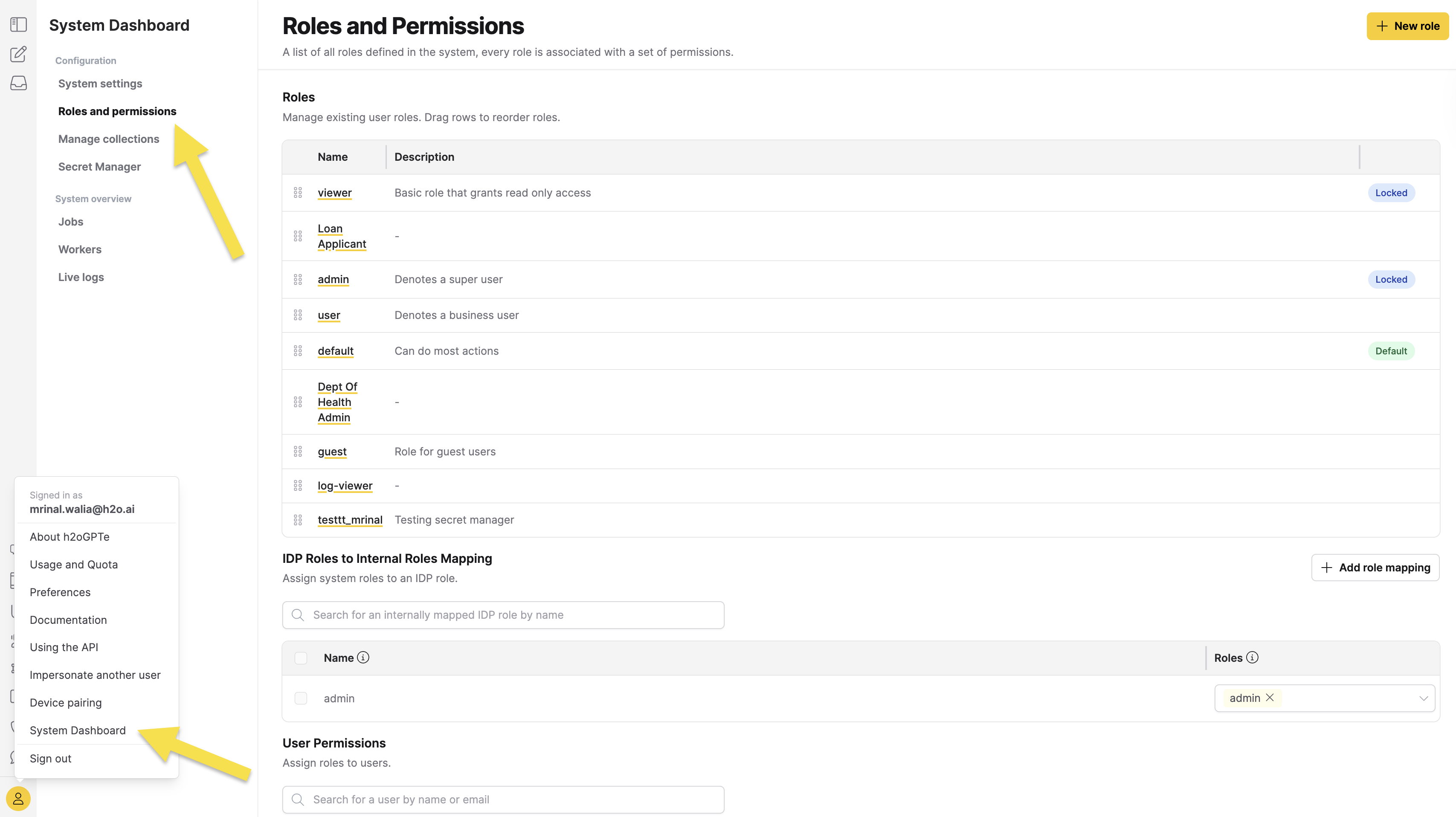This screenshot has height=817, width=1456.
Task: Open collections via the inbox icon
Action: pos(18,83)
